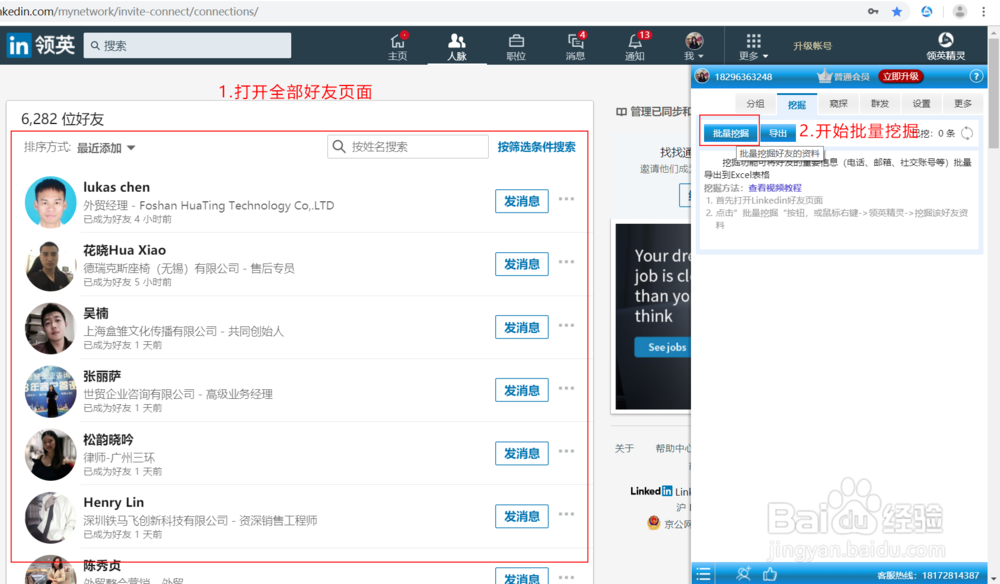
Task: Click the 6,282 位好友 heading
Action: click(62, 119)
